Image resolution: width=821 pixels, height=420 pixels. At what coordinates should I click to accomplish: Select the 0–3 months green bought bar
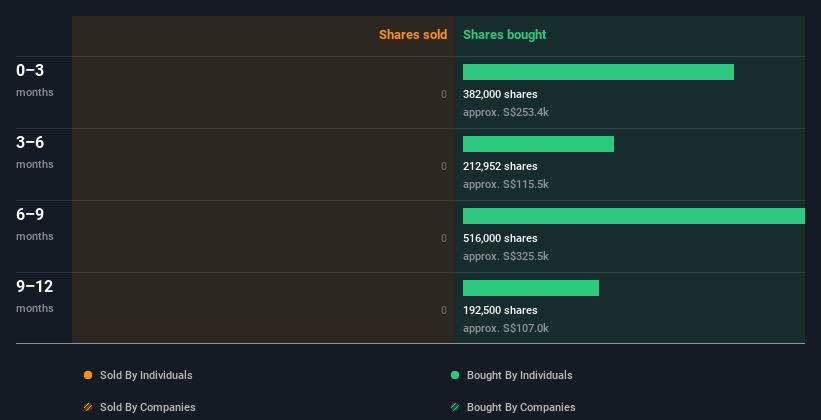click(x=598, y=72)
